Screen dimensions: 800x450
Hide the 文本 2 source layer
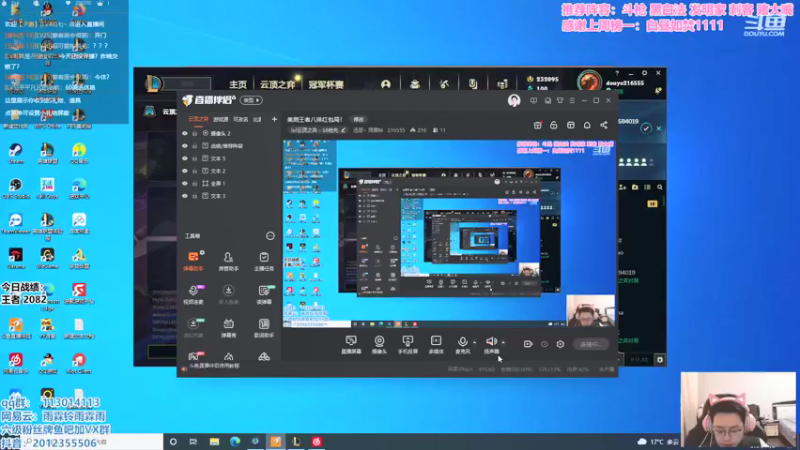click(x=185, y=171)
